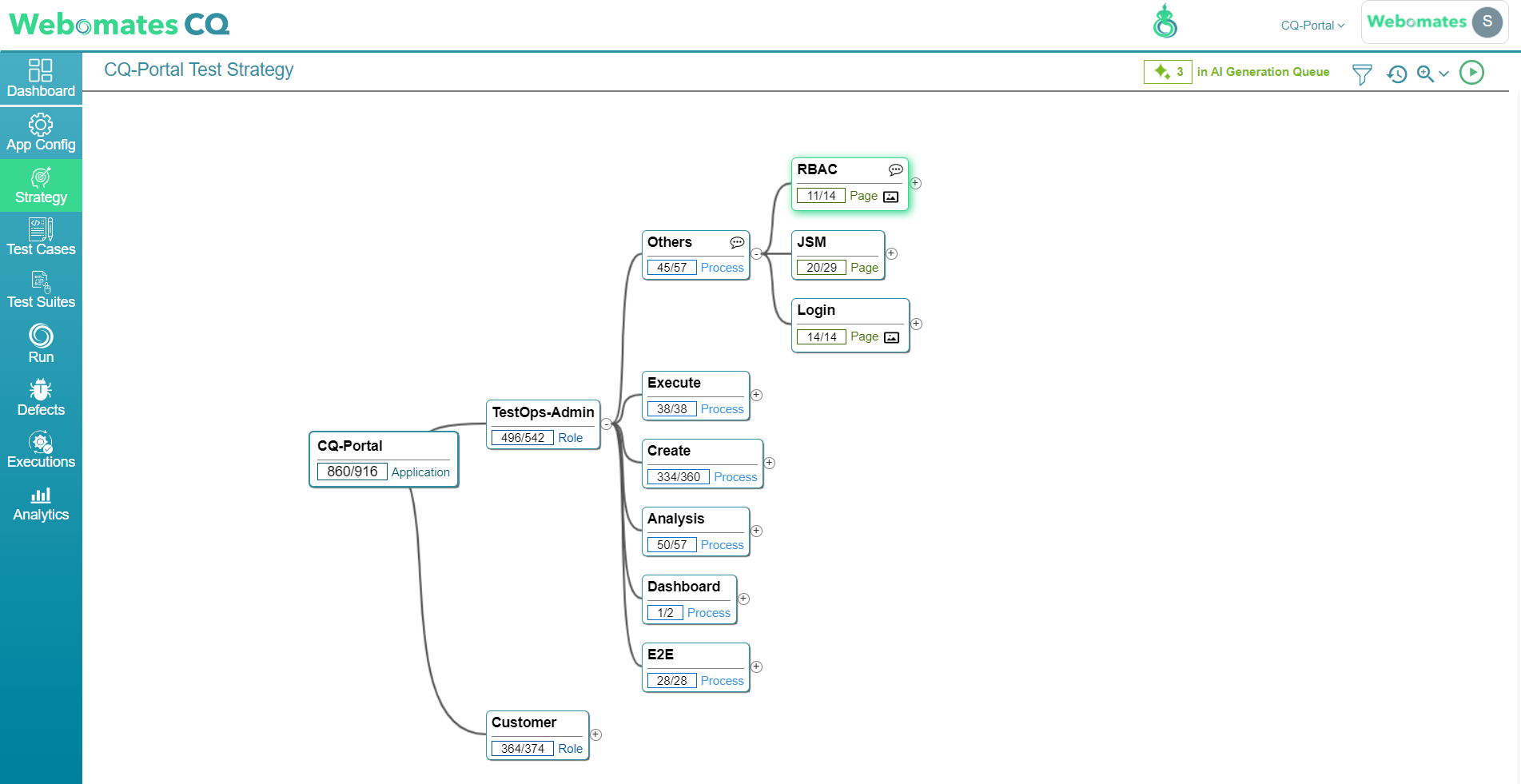Open the AI generation queue badge
Viewport: 1521px width, 784px height.
pyautogui.click(x=1168, y=72)
